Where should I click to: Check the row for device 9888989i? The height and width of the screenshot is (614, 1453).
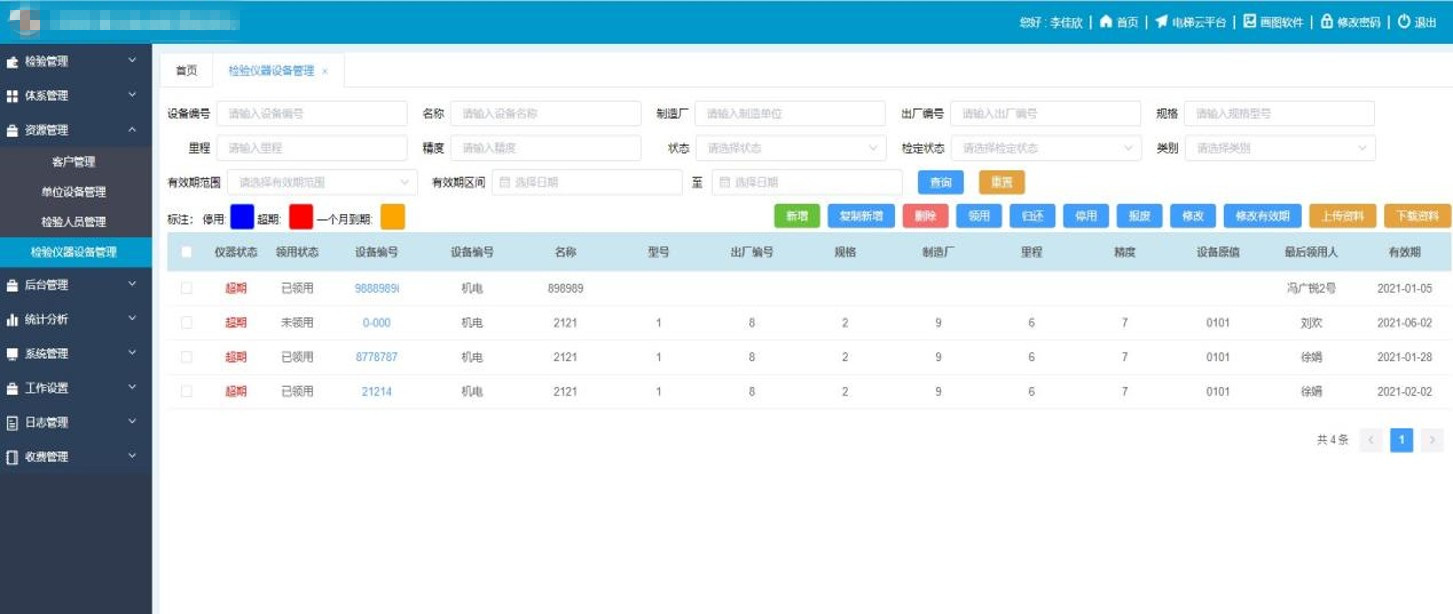coord(186,288)
